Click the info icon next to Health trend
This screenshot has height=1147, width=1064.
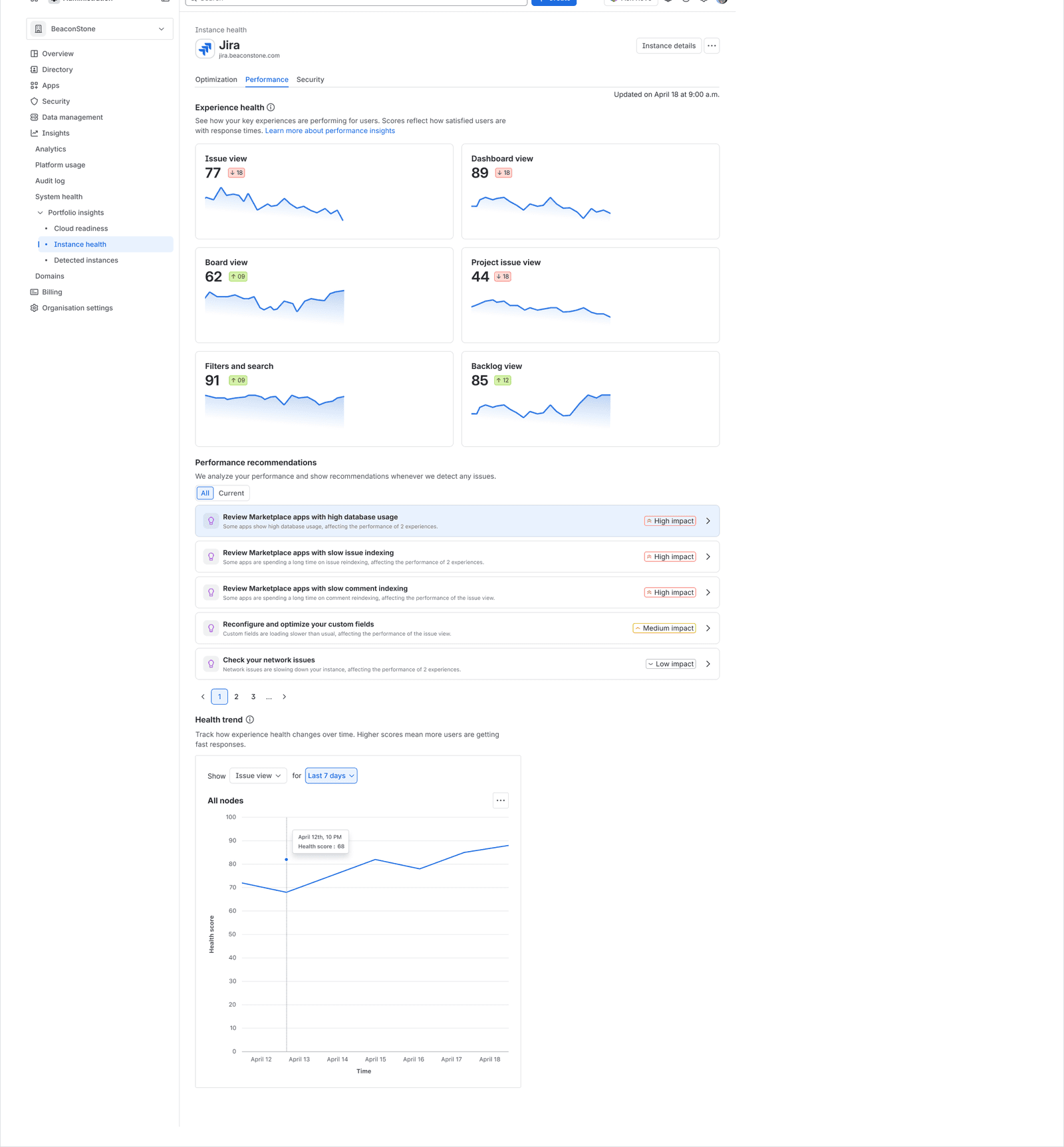pyautogui.click(x=250, y=720)
